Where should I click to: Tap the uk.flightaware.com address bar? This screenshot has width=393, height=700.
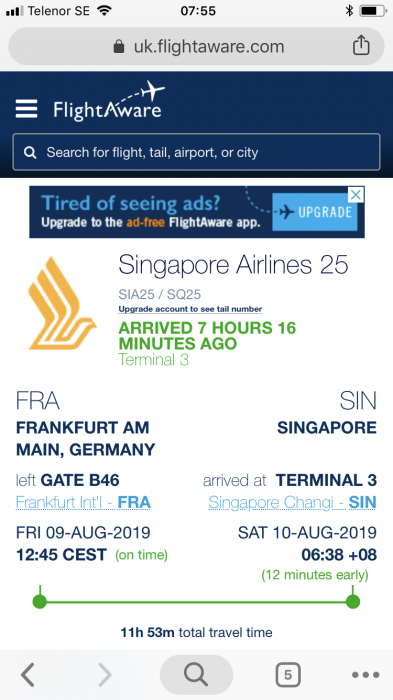click(x=196, y=46)
